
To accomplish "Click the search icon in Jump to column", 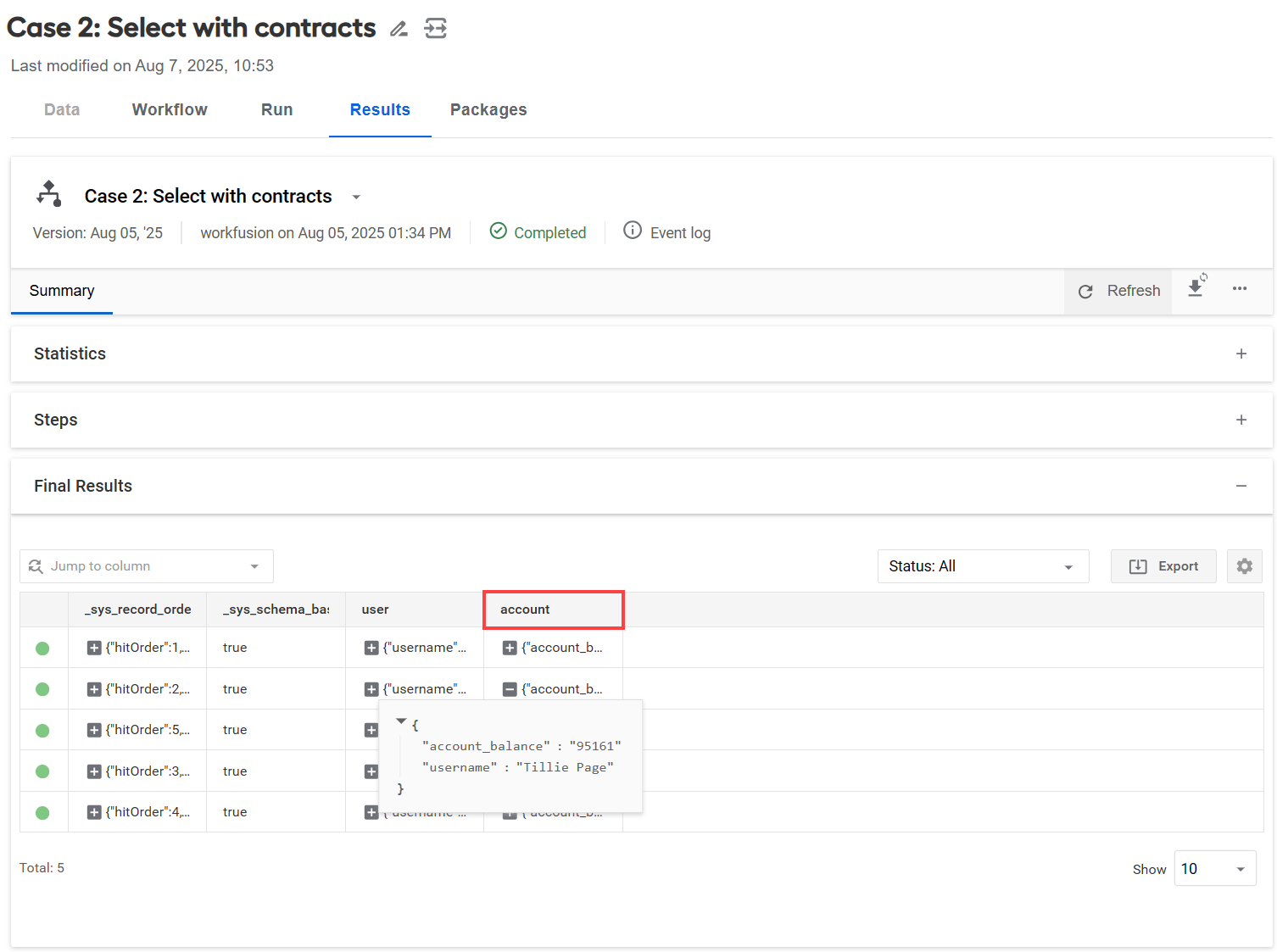I will click(x=36, y=566).
